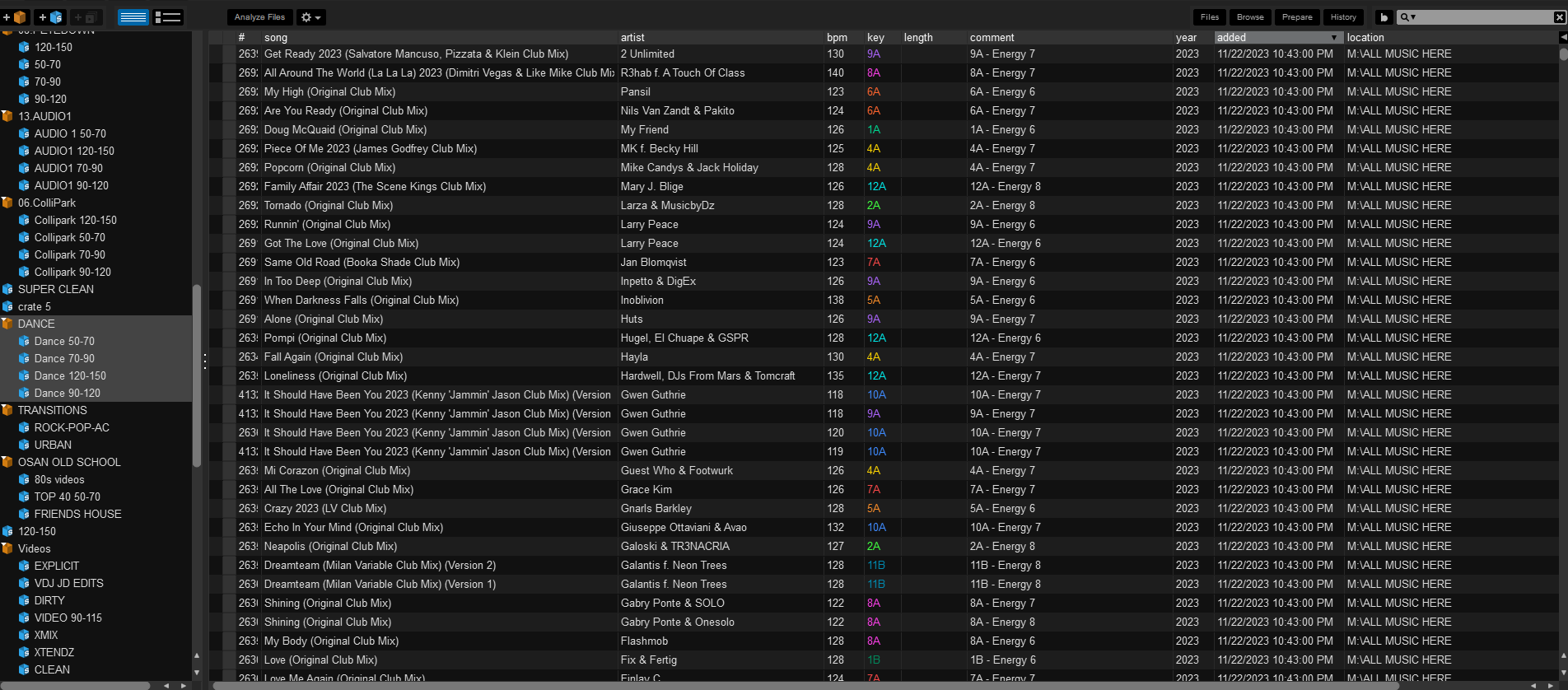
Task: Switch to album art list view
Action: pos(168,16)
